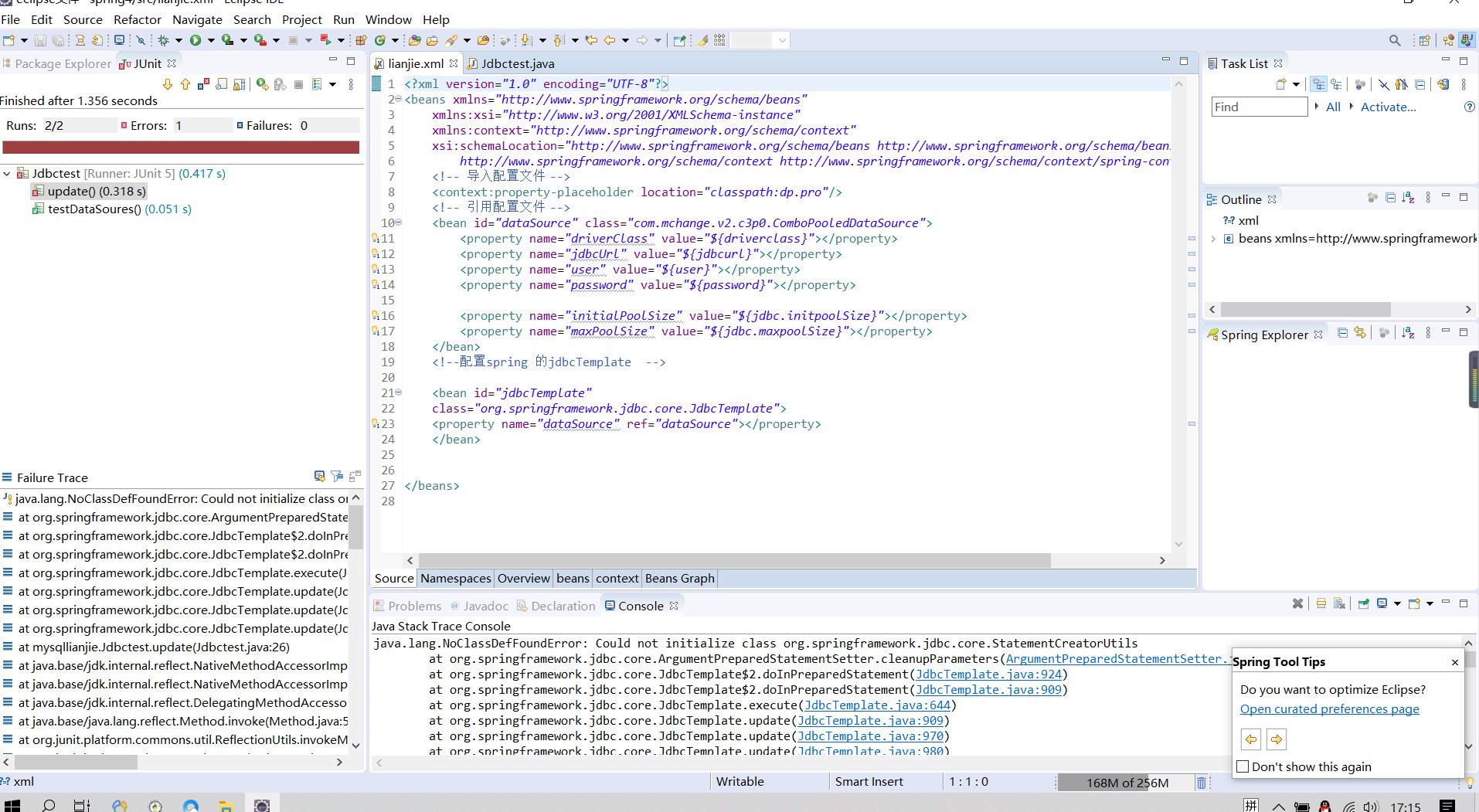Toggle Spring Explorer link with editor icon
1479x812 pixels.
(1360, 333)
